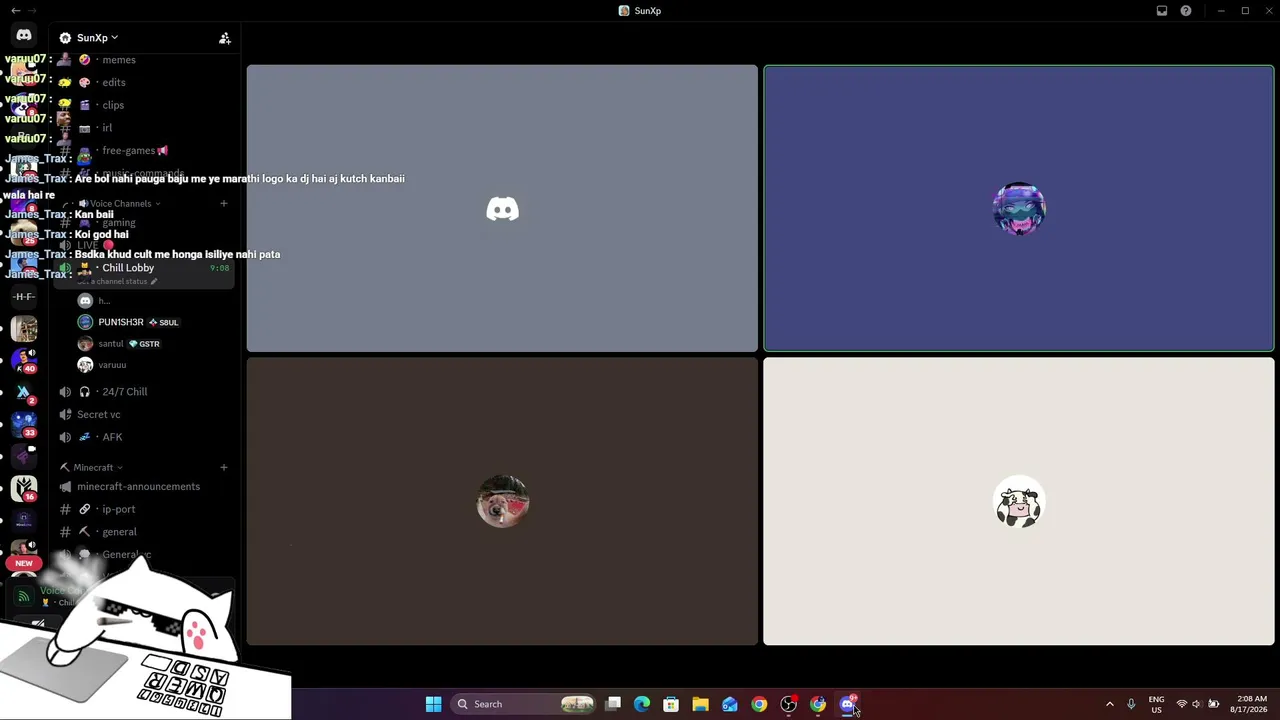Open Task View on the taskbar
The image size is (1280, 720).
point(614,704)
